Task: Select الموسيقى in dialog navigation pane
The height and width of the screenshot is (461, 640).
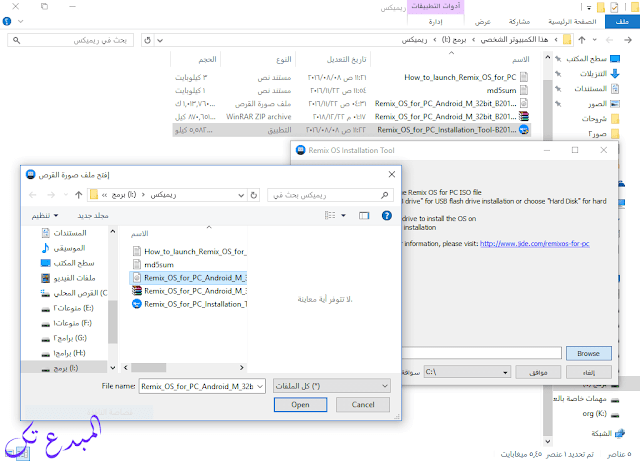Action: click(x=64, y=248)
